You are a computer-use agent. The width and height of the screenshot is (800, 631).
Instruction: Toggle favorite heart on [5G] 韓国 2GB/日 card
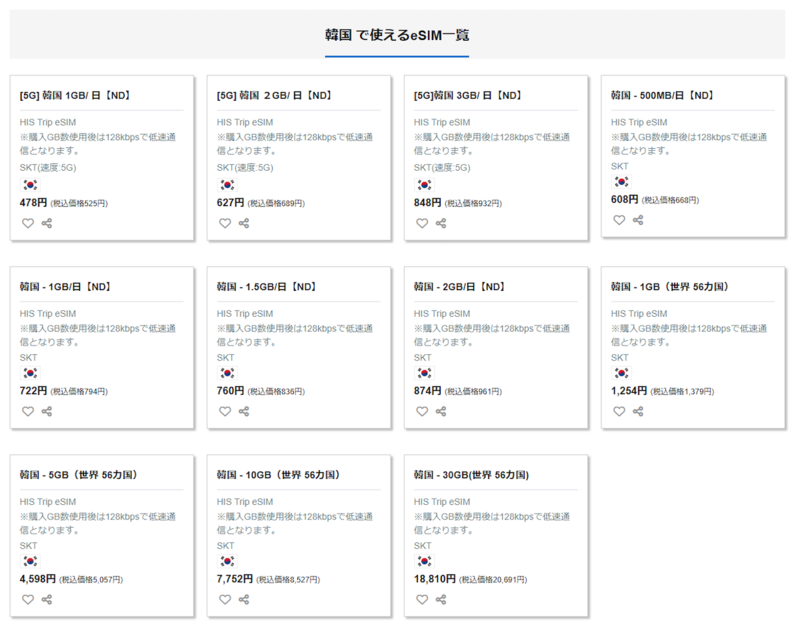coord(225,223)
